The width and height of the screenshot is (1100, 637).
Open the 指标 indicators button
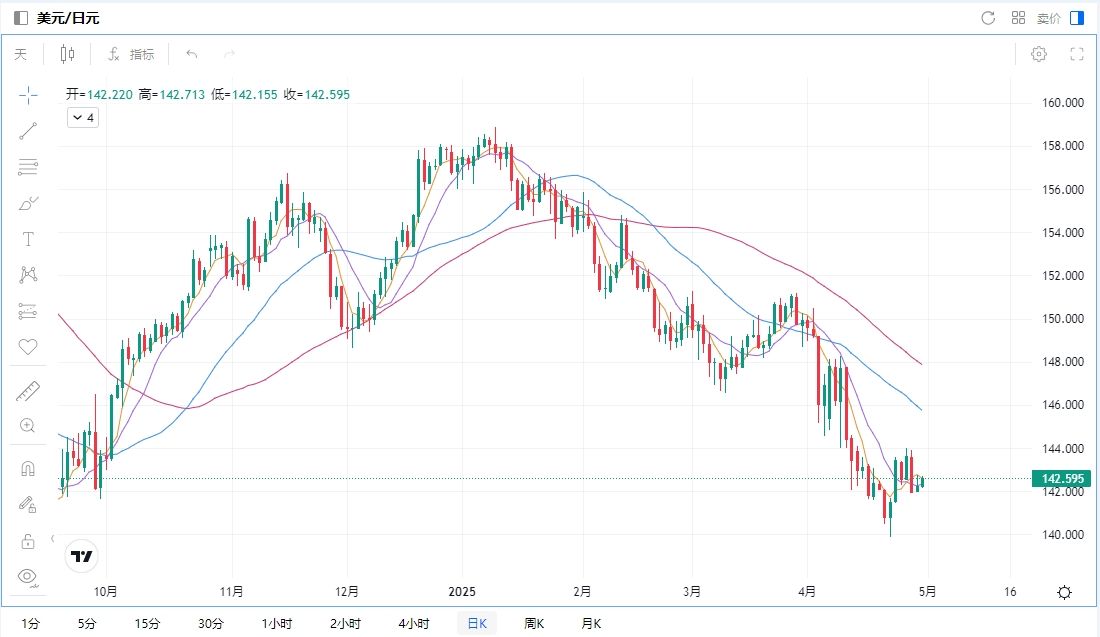coord(131,54)
